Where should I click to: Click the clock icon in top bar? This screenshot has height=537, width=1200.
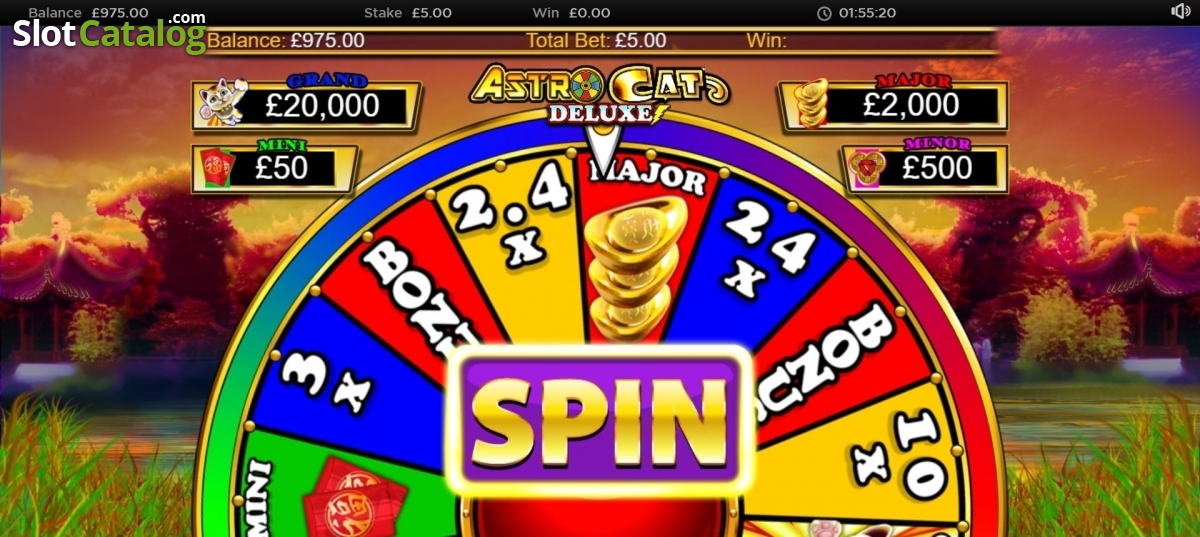824,13
